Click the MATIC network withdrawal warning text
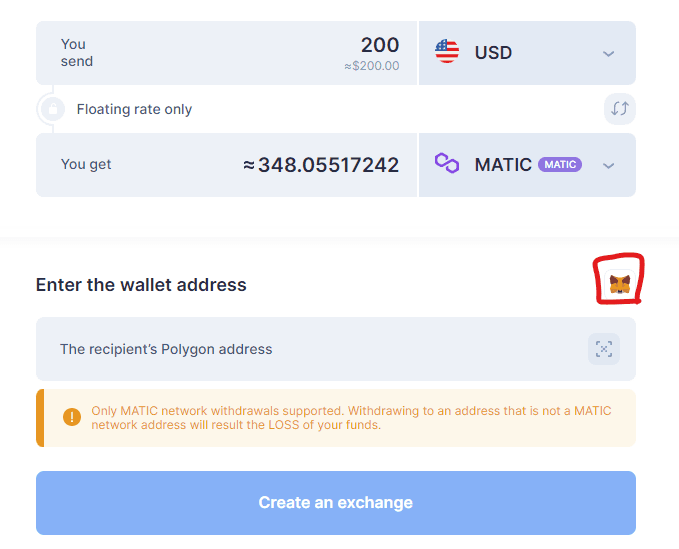 [351, 418]
